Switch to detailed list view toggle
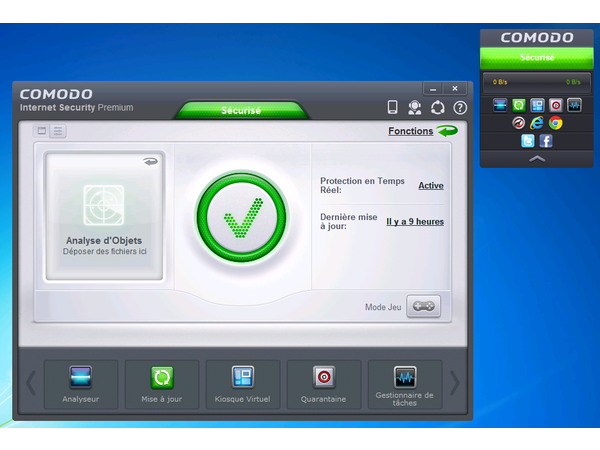 coord(58,131)
